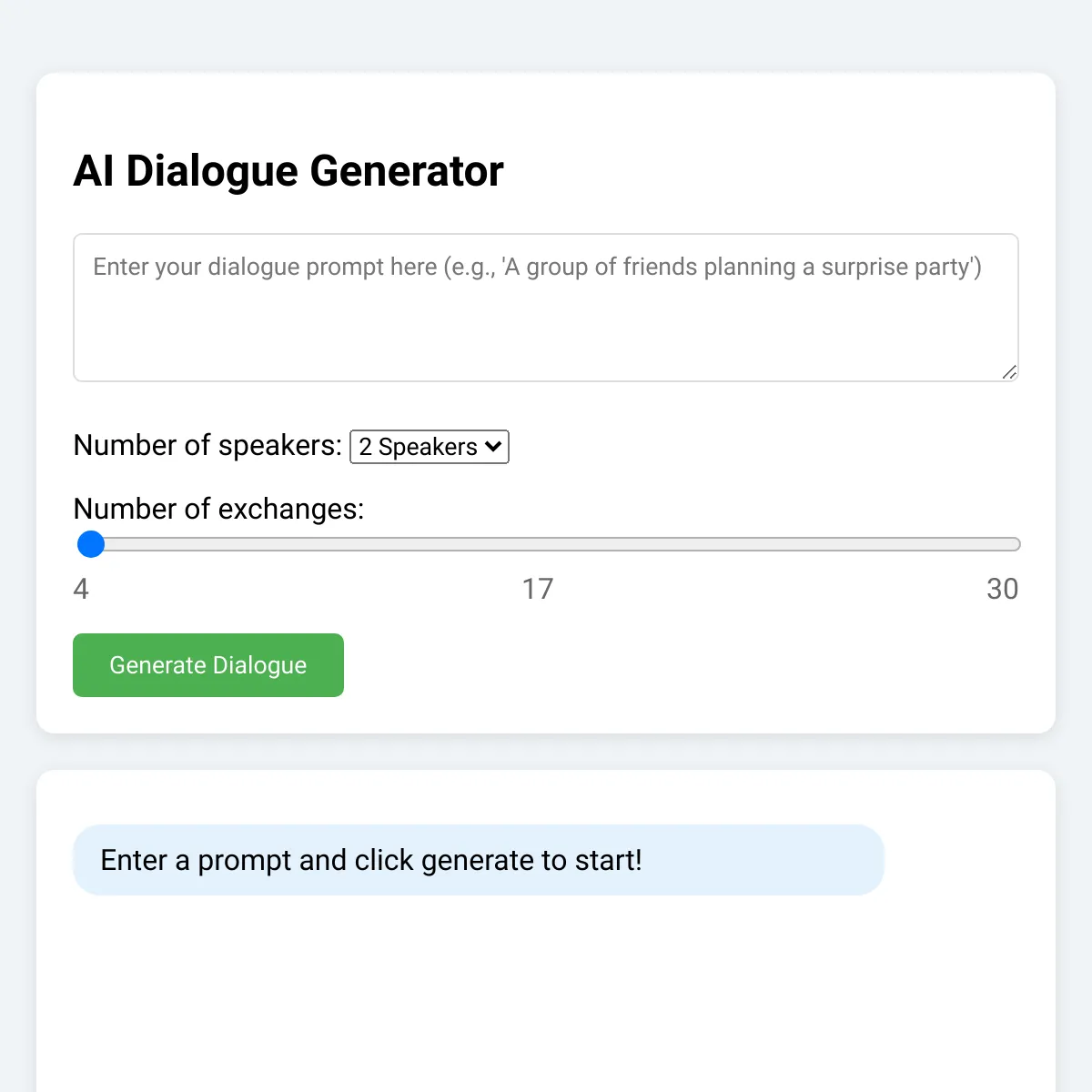1092x1092 pixels.
Task: Click the chevron arrow of speakers select
Action: pyautogui.click(x=492, y=446)
